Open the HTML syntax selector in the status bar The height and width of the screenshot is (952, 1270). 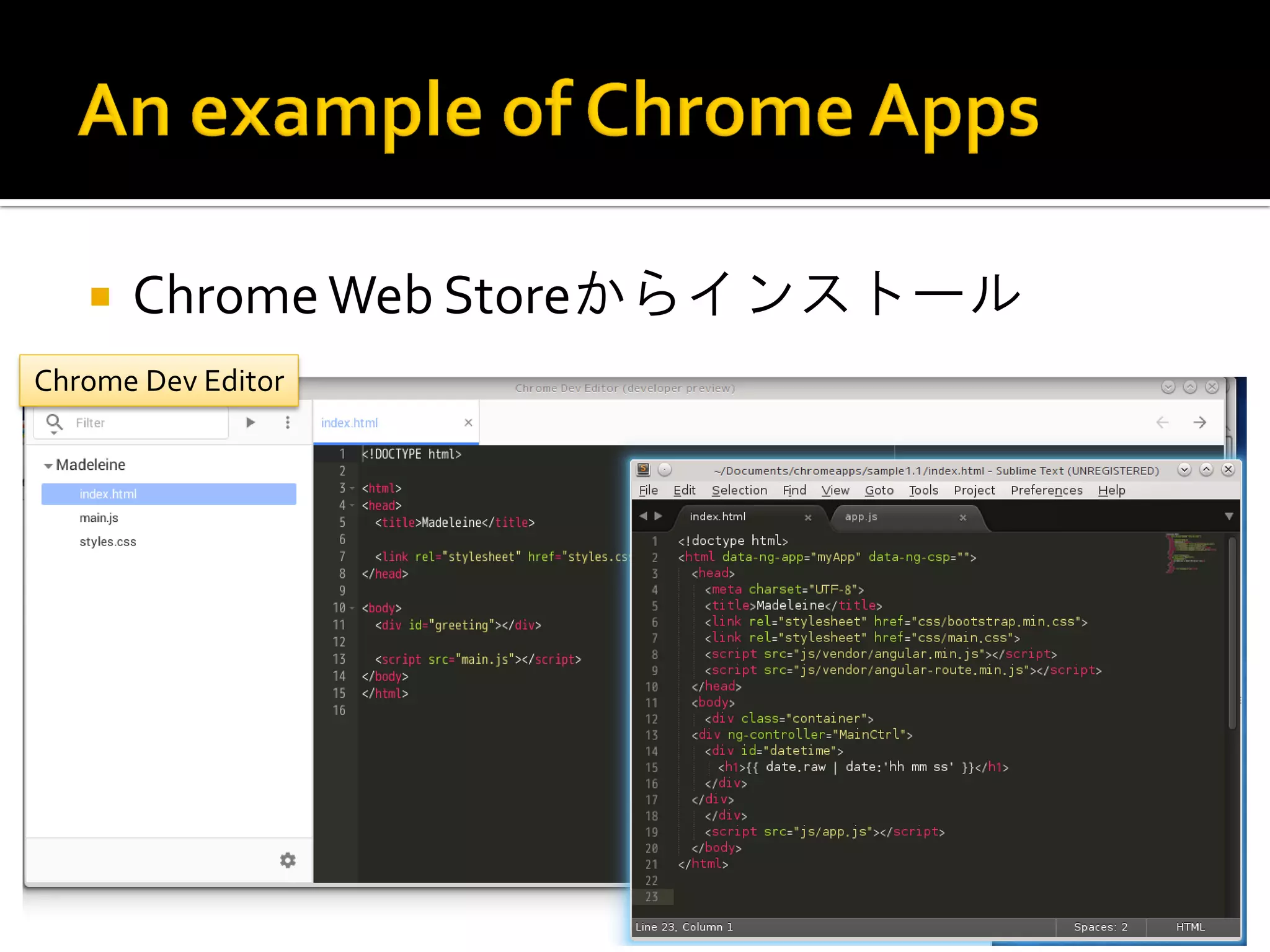pos(1191,927)
